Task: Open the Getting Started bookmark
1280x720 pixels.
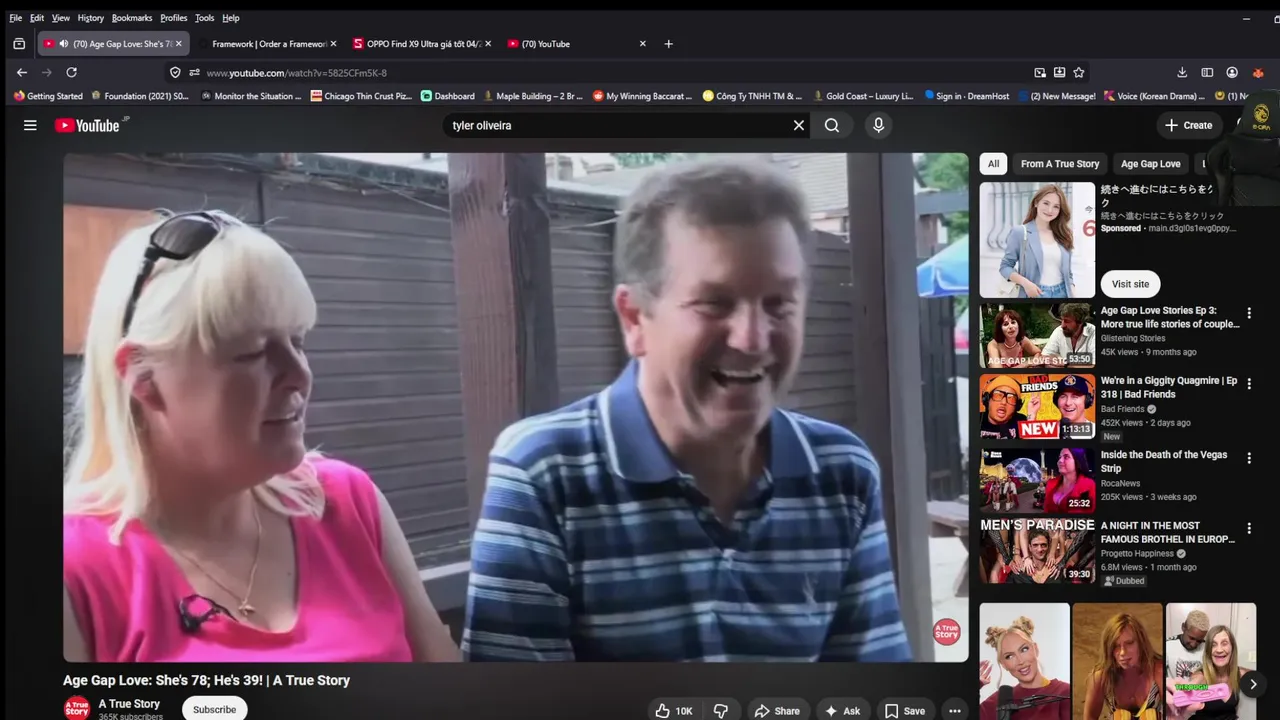Action: [x=48, y=96]
